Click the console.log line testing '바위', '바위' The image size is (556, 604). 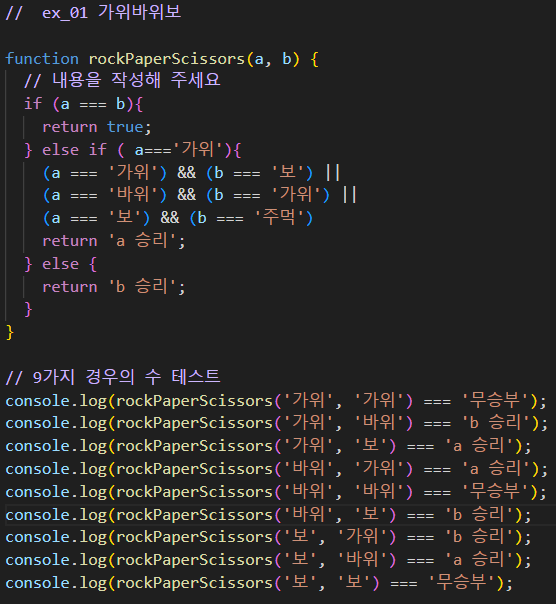pos(276,492)
